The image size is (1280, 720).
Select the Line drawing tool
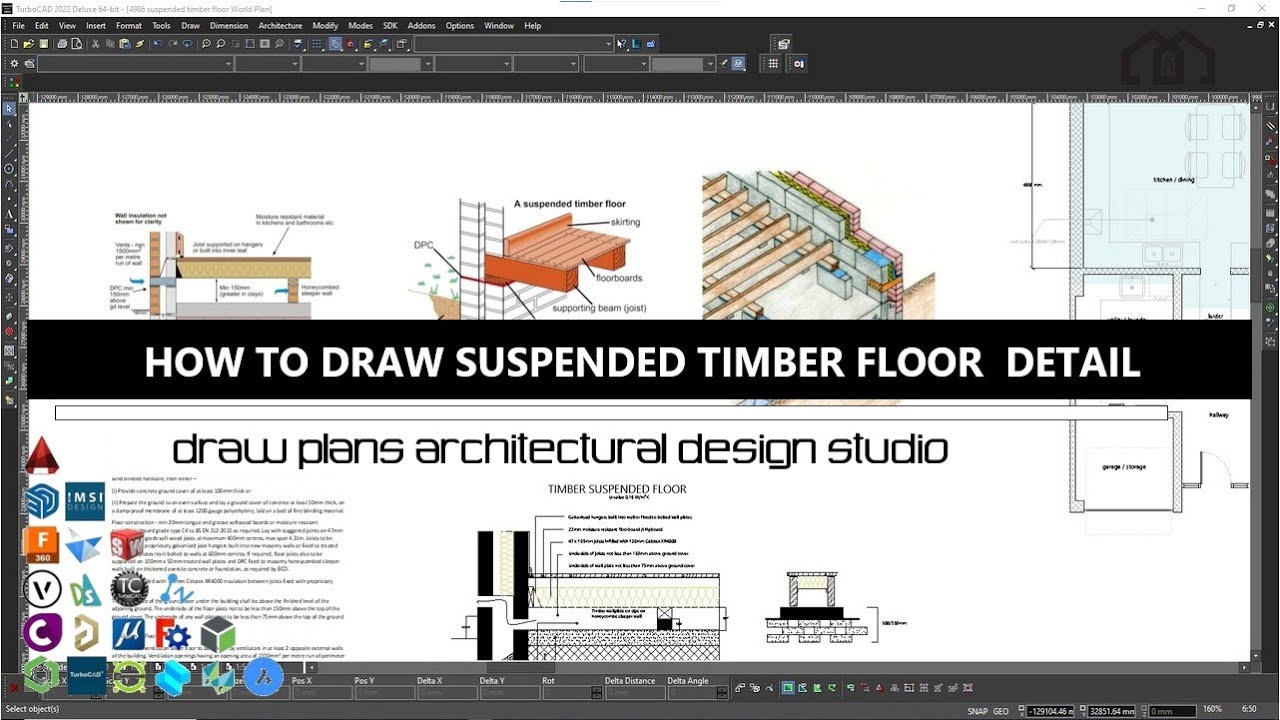[9, 153]
